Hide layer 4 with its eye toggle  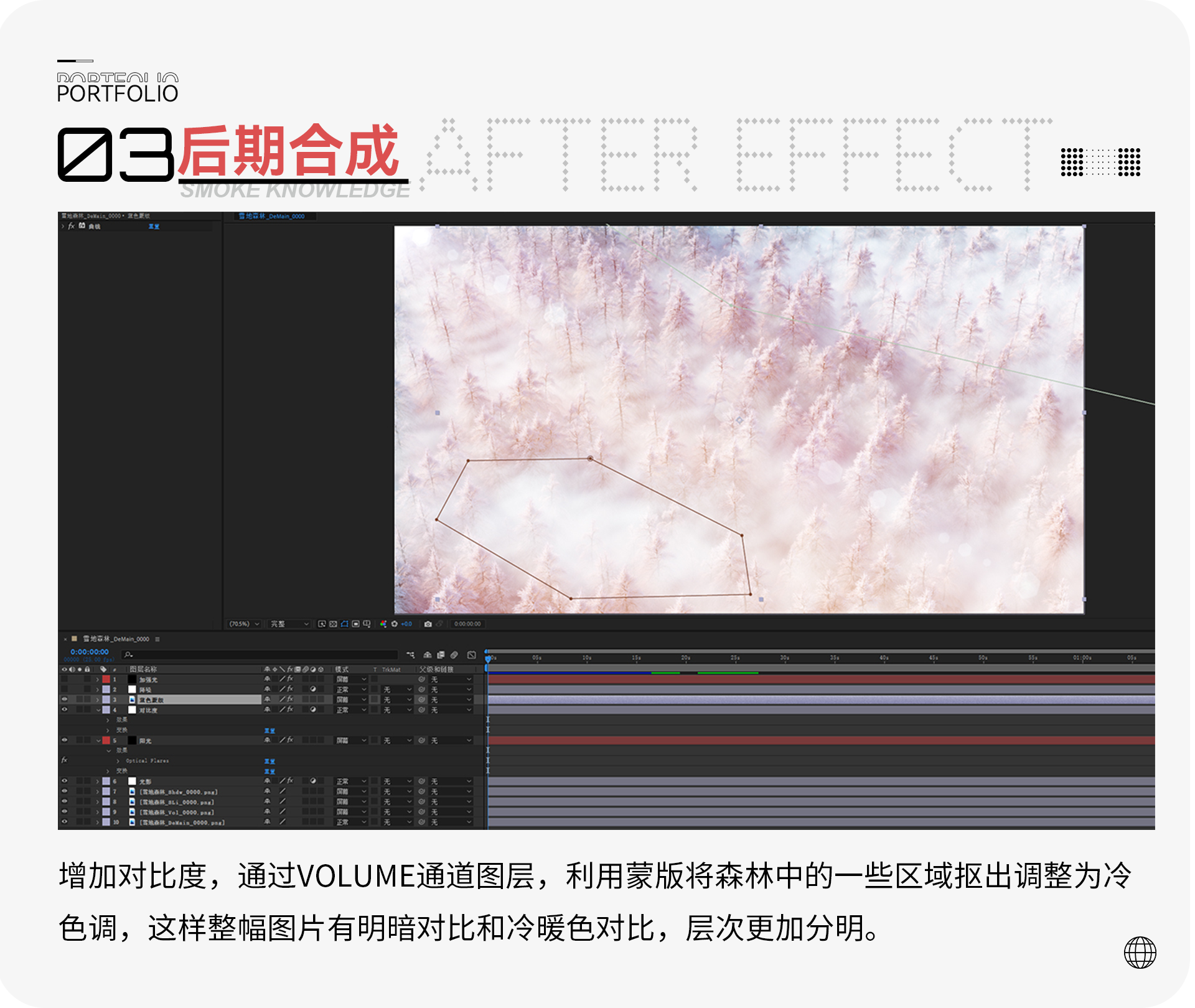[x=64, y=709]
